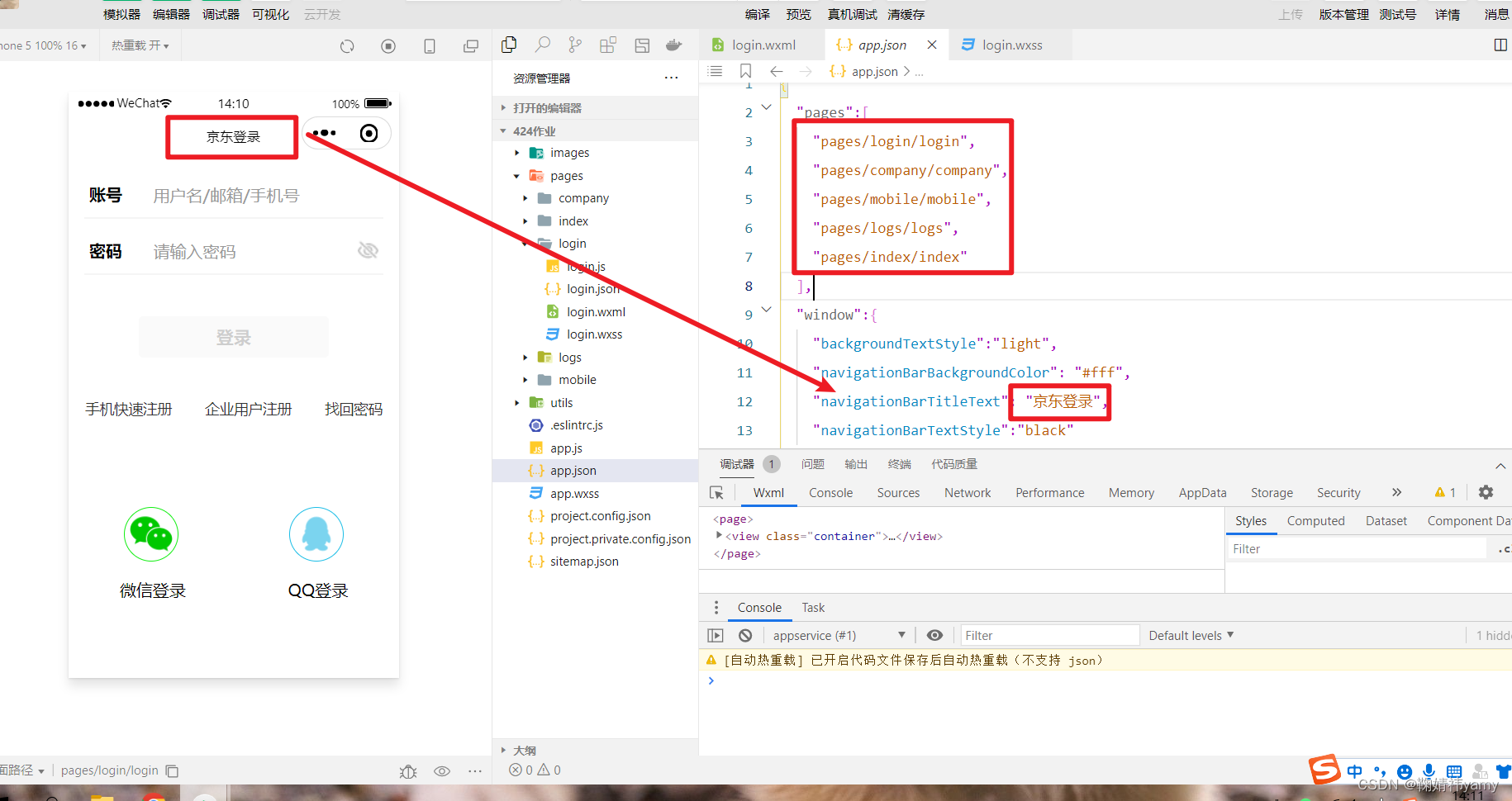Fold the pages array at line 2
The width and height of the screenshot is (1512, 801).
coord(766,107)
